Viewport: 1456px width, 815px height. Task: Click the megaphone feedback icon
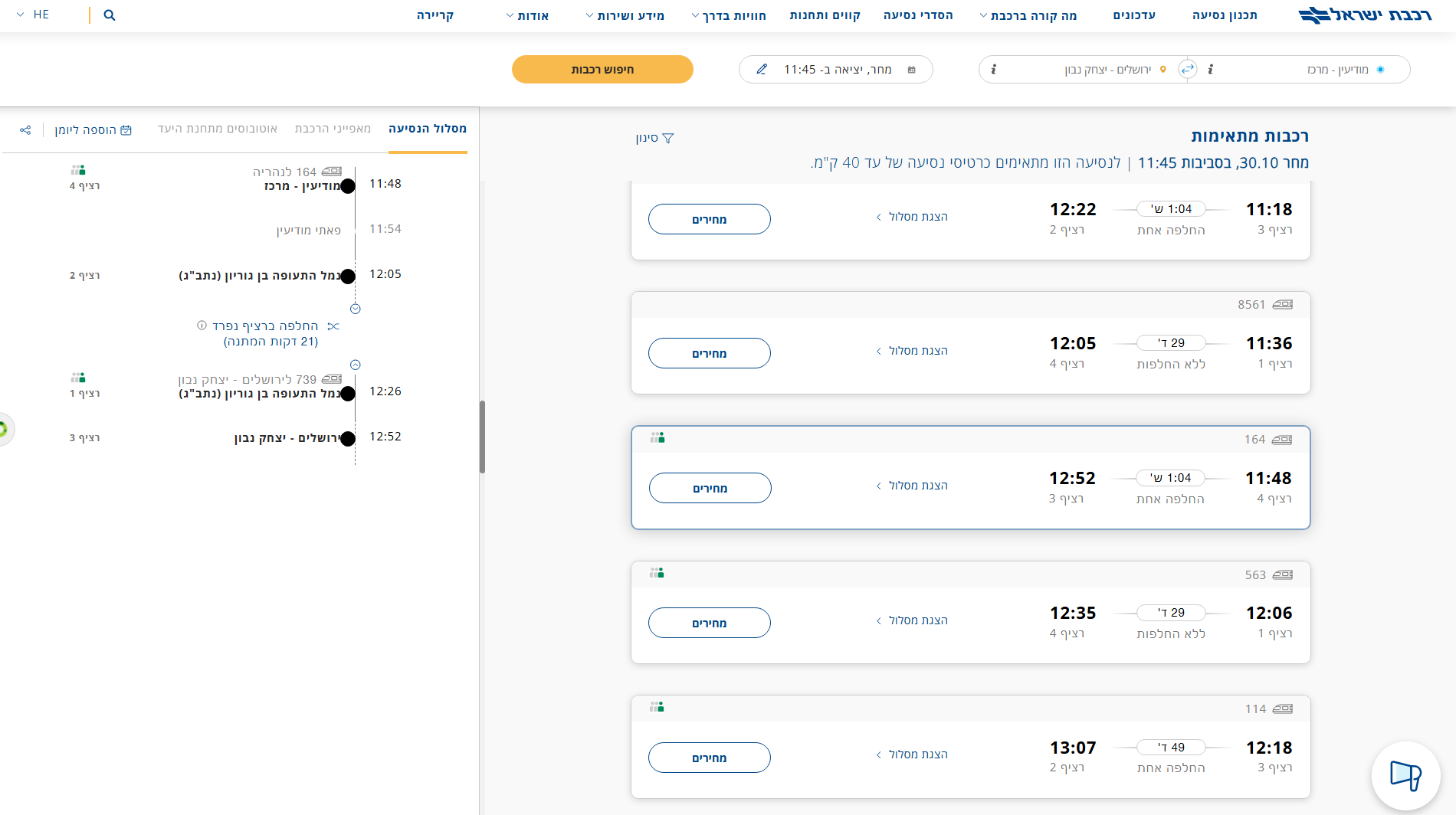pyautogui.click(x=1405, y=775)
